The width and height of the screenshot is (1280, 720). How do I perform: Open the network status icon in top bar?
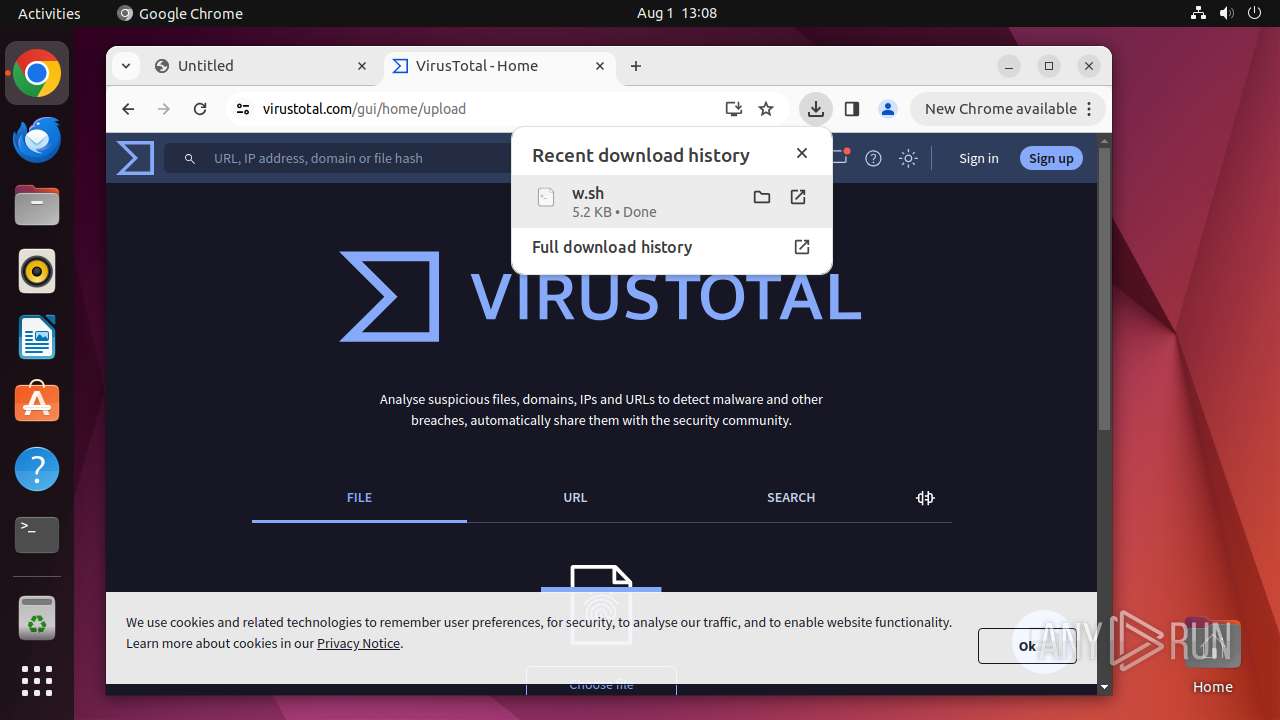tap(1198, 13)
